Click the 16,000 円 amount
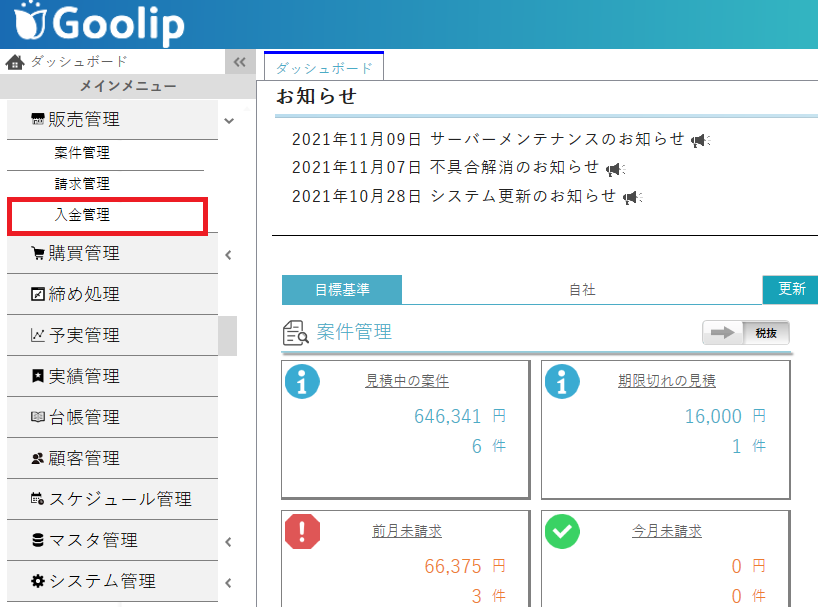Screen dimensions: 818x607 coord(725,416)
